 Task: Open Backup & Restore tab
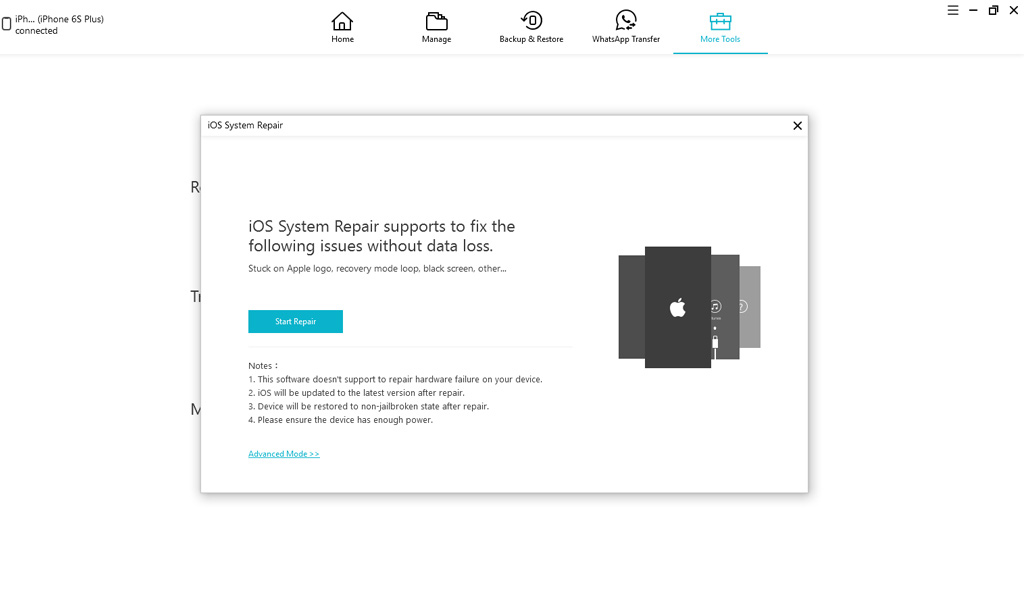pos(531,27)
